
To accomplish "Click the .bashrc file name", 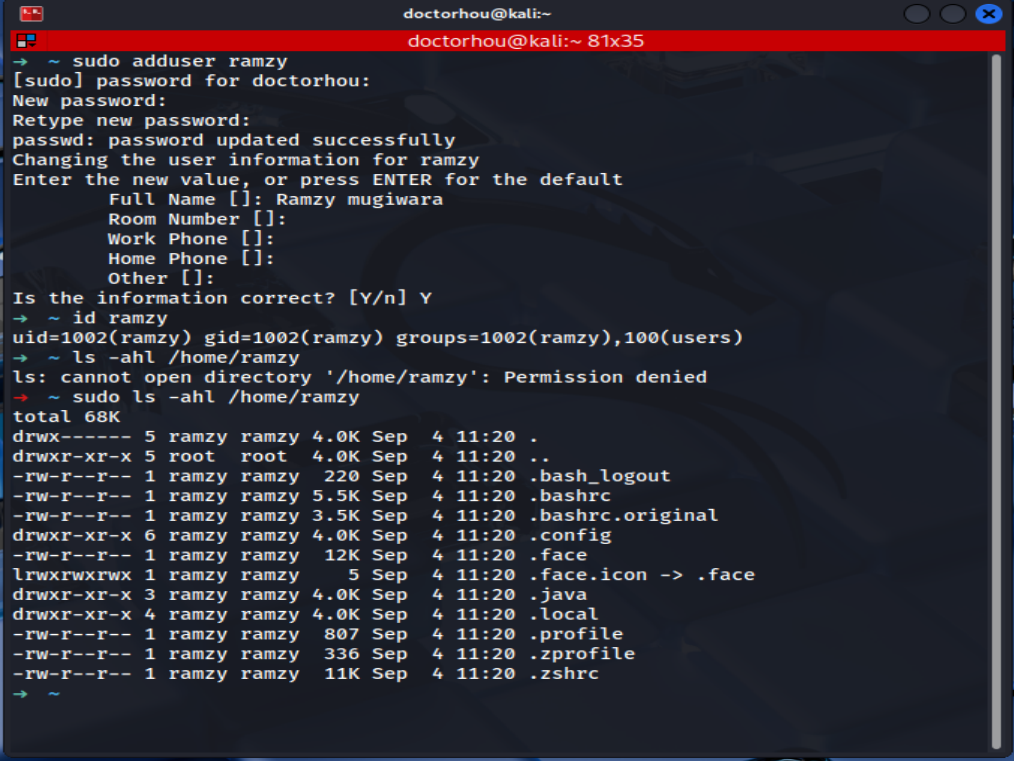I will 570,496.
